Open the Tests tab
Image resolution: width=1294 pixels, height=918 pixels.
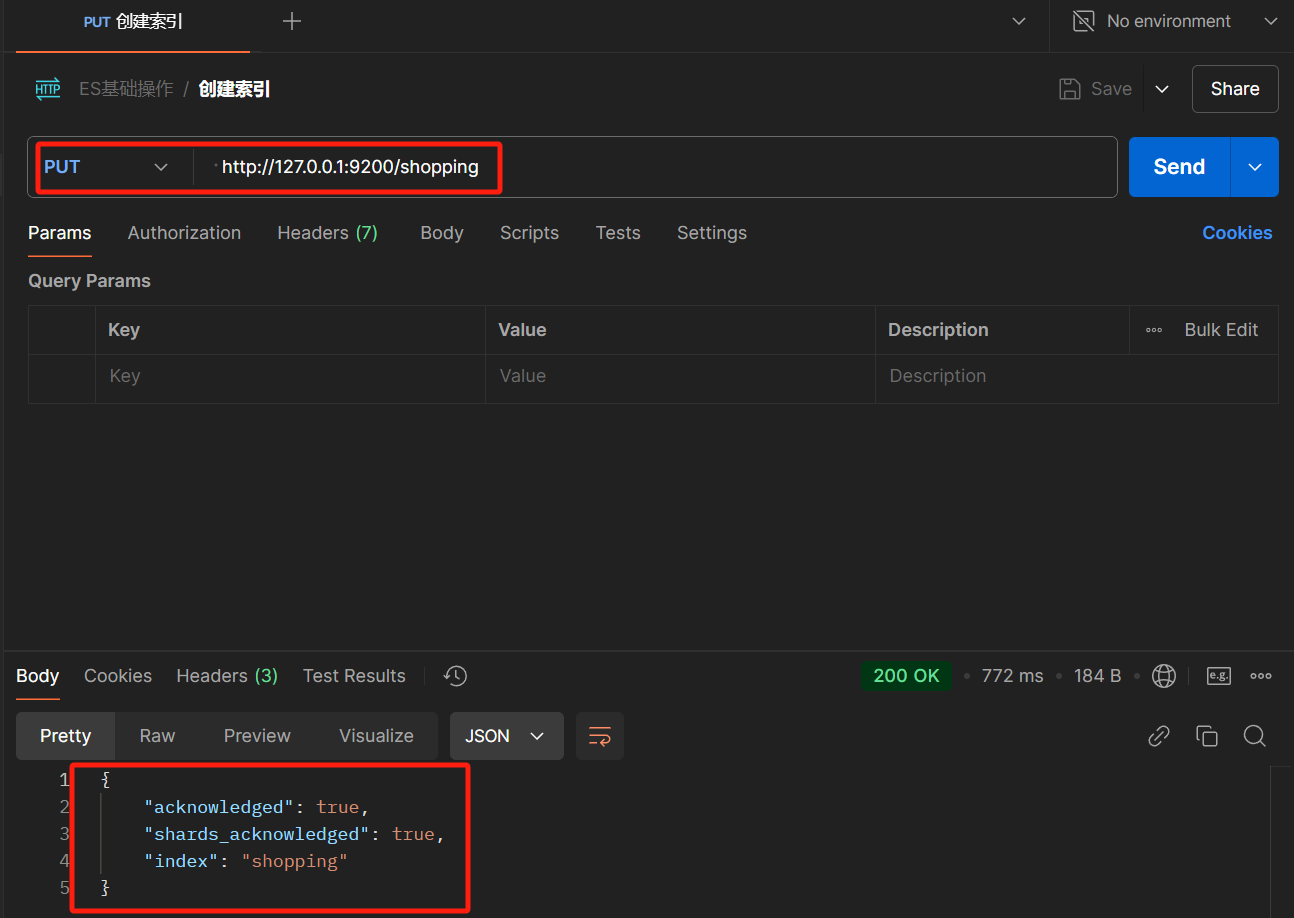tap(618, 233)
